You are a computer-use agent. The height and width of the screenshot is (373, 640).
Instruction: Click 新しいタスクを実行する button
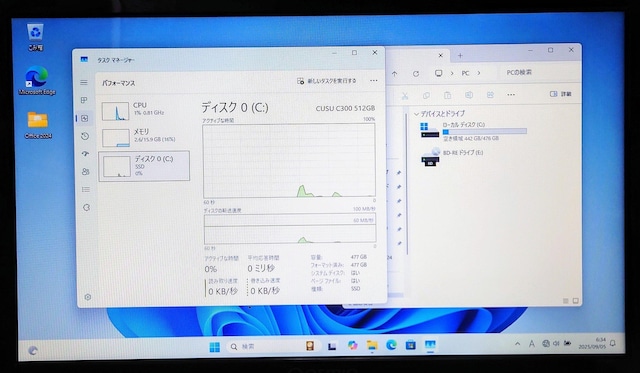point(327,81)
